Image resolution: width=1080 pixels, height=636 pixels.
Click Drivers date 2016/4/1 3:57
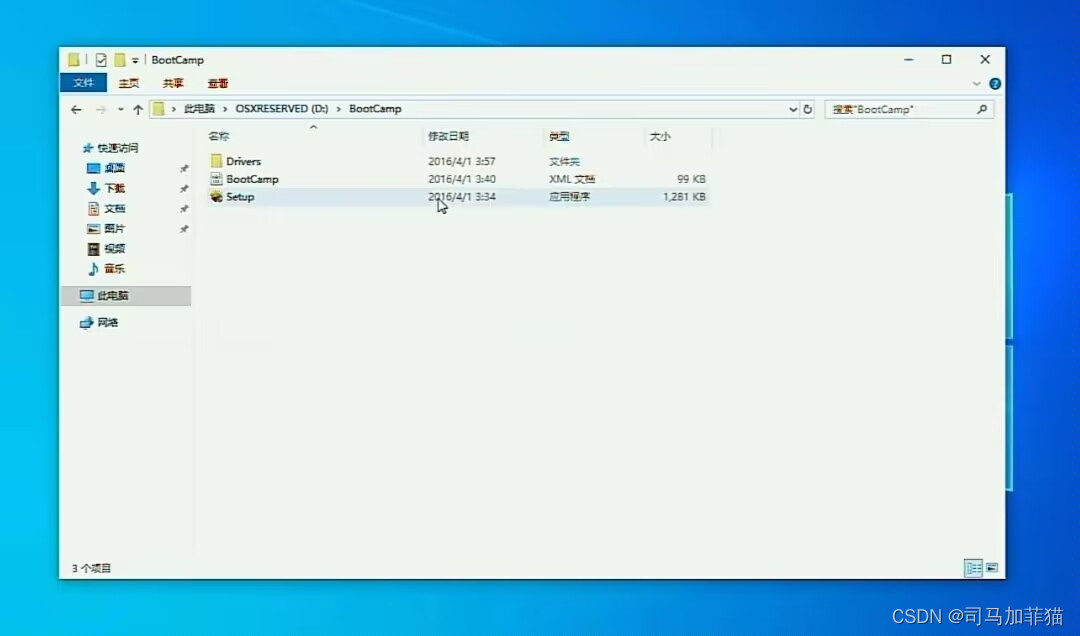click(x=461, y=161)
